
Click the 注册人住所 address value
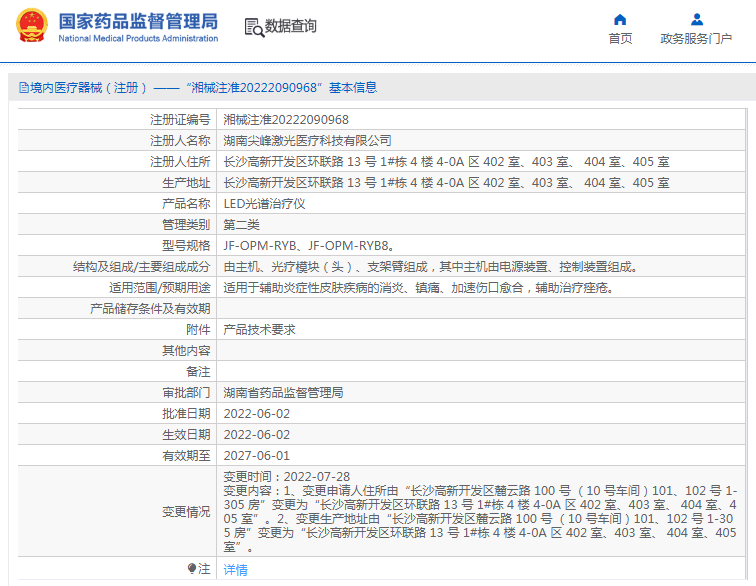tap(446, 162)
